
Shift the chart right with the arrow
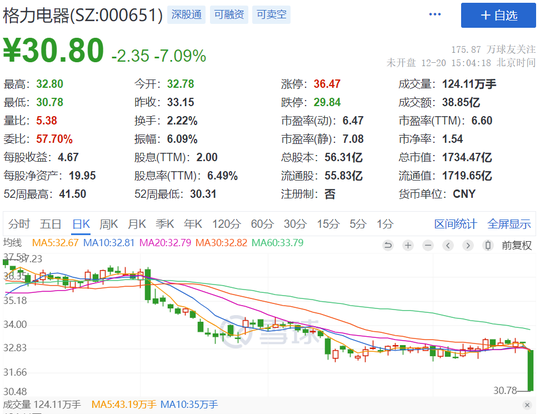pyautogui.click(x=468, y=245)
